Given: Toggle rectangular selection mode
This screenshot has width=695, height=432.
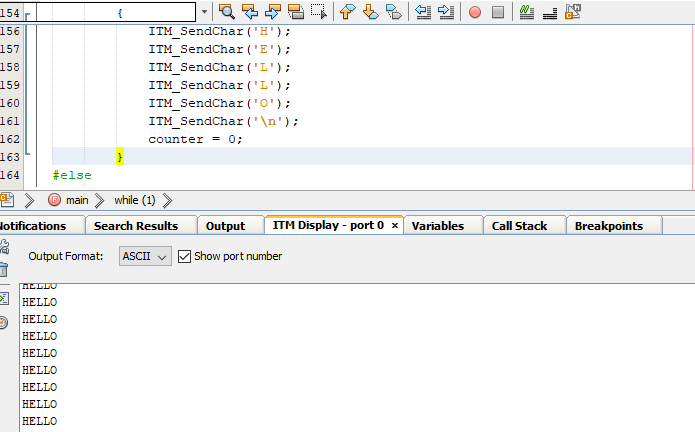Looking at the screenshot, I should tap(319, 12).
